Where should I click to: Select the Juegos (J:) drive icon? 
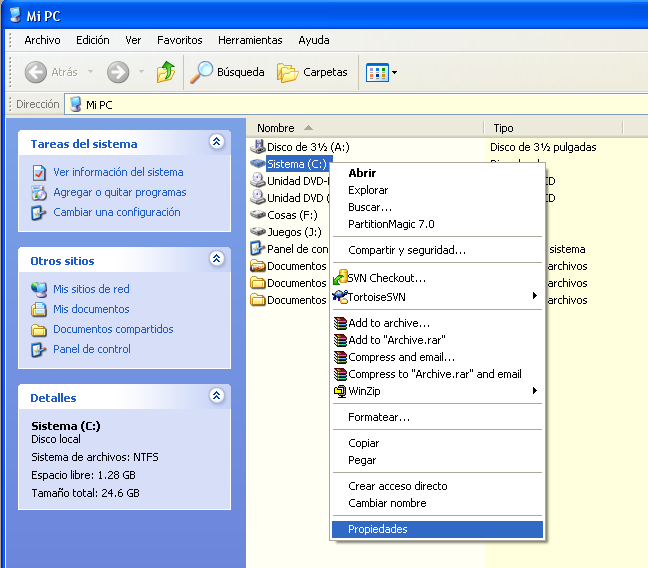pos(257,231)
